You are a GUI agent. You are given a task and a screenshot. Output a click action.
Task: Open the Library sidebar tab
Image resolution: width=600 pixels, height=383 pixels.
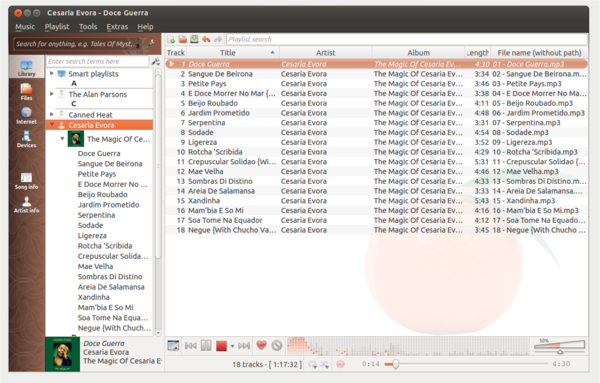(26, 68)
